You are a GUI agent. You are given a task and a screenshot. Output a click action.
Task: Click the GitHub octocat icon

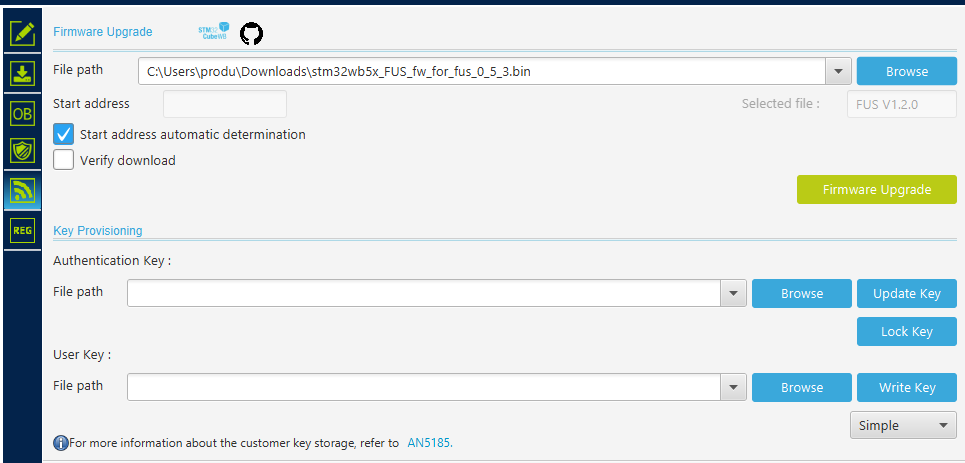[251, 33]
